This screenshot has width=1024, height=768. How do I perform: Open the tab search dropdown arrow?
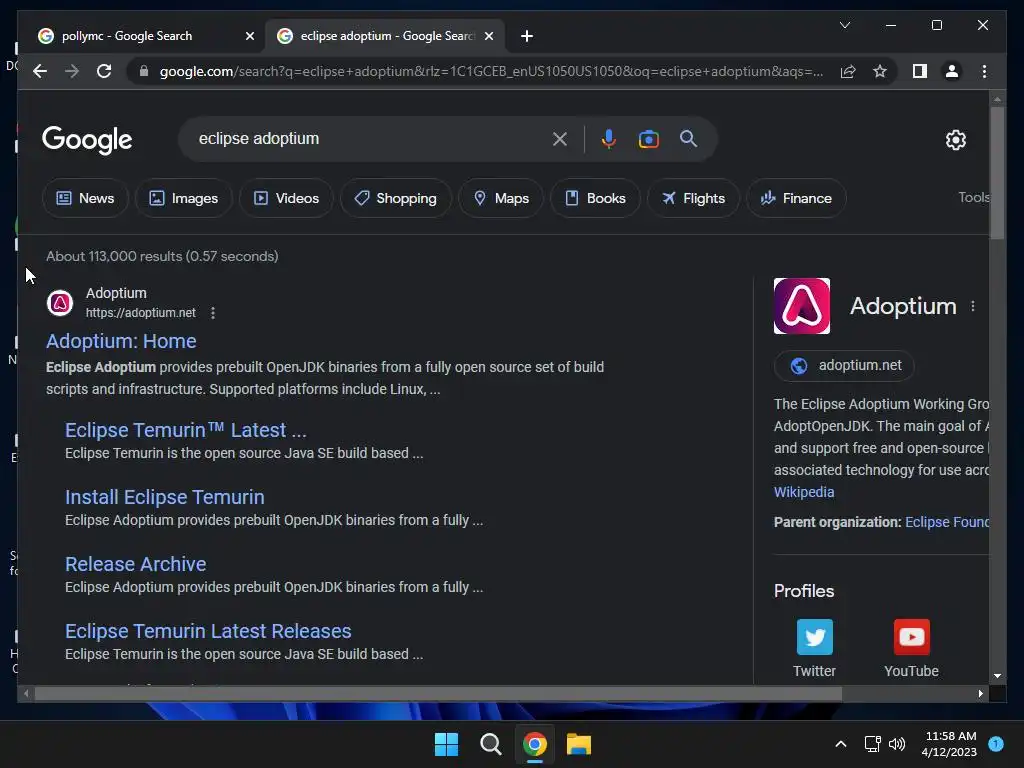click(x=844, y=25)
